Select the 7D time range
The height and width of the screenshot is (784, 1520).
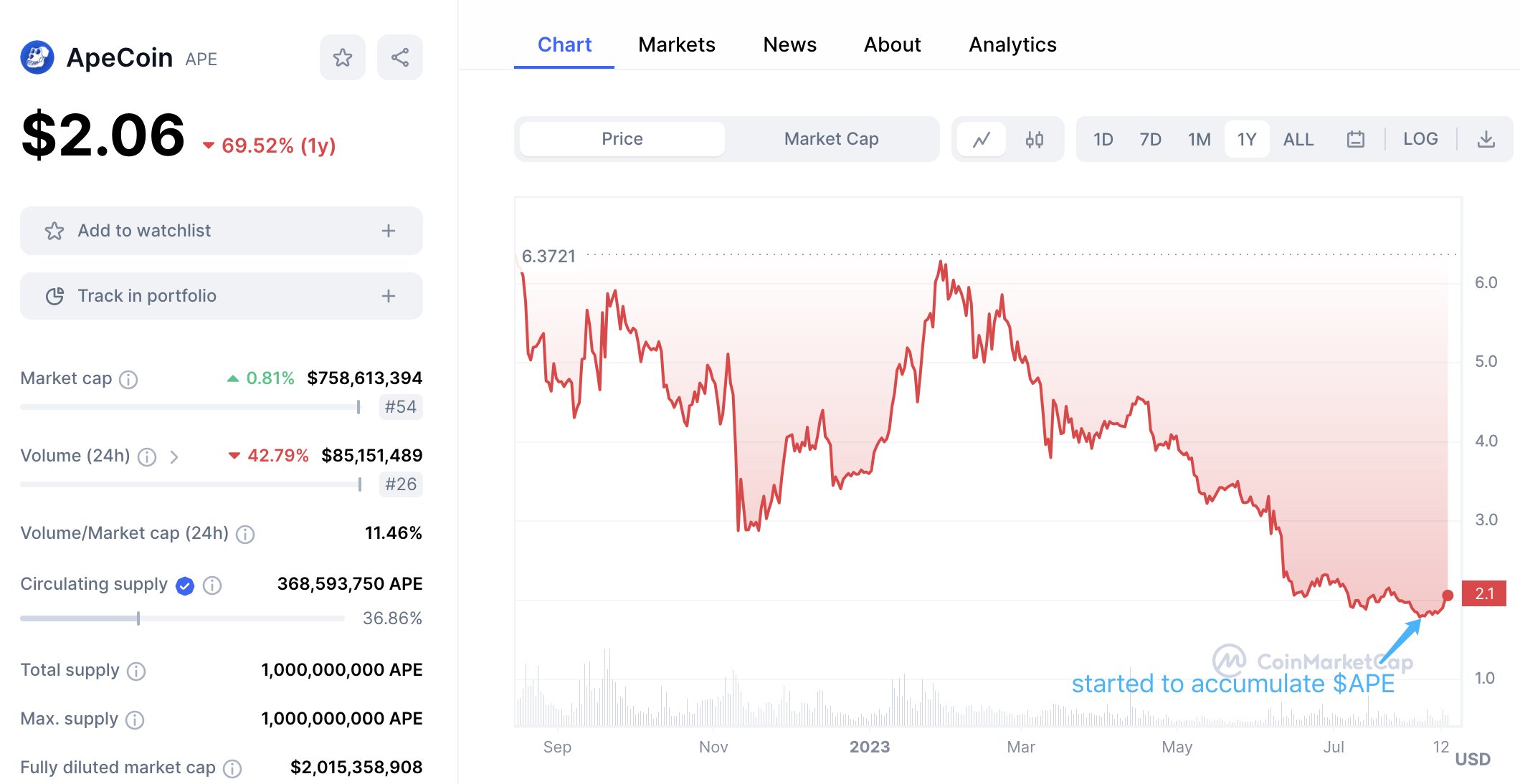1150,139
